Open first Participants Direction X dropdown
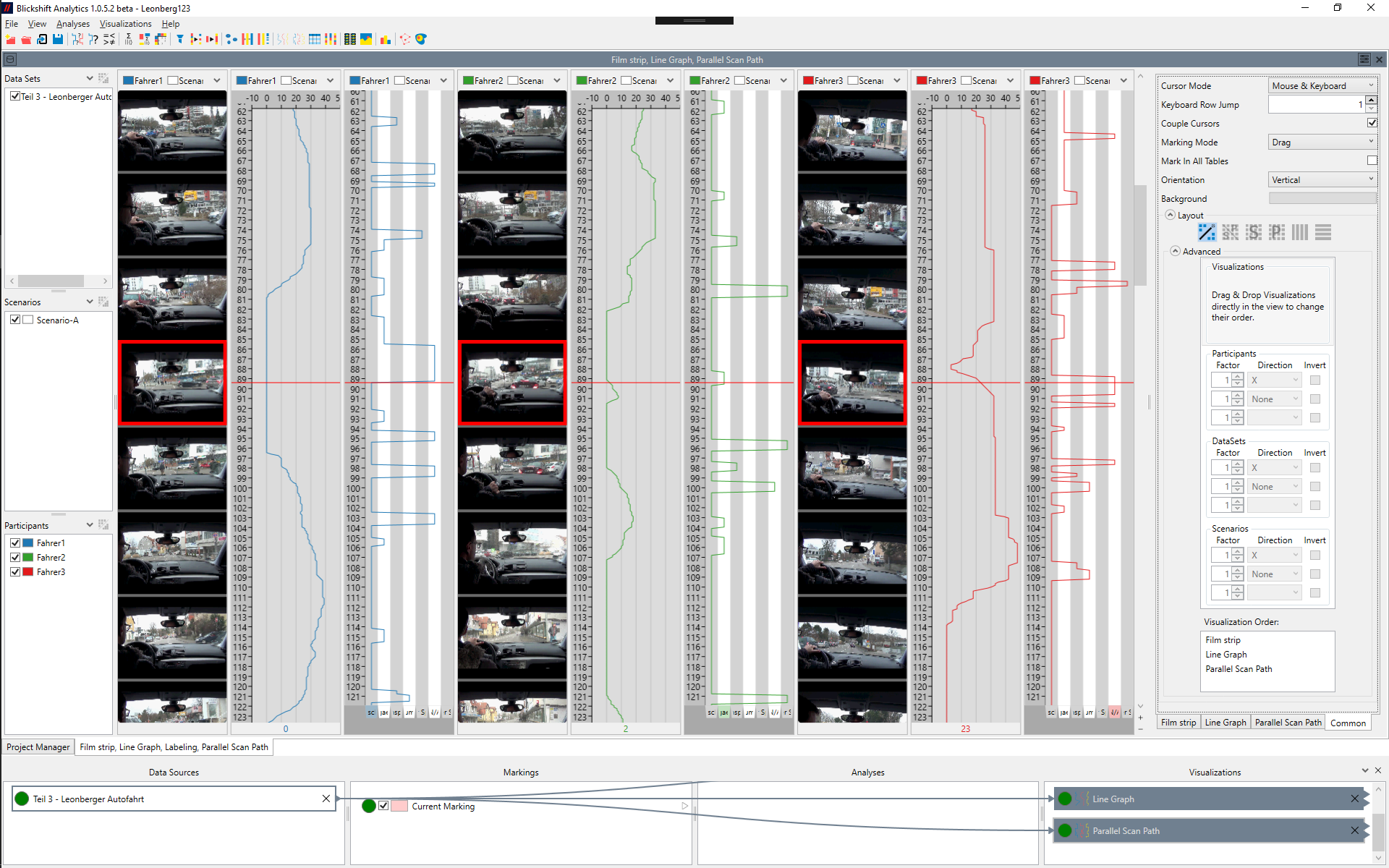 (x=1275, y=380)
